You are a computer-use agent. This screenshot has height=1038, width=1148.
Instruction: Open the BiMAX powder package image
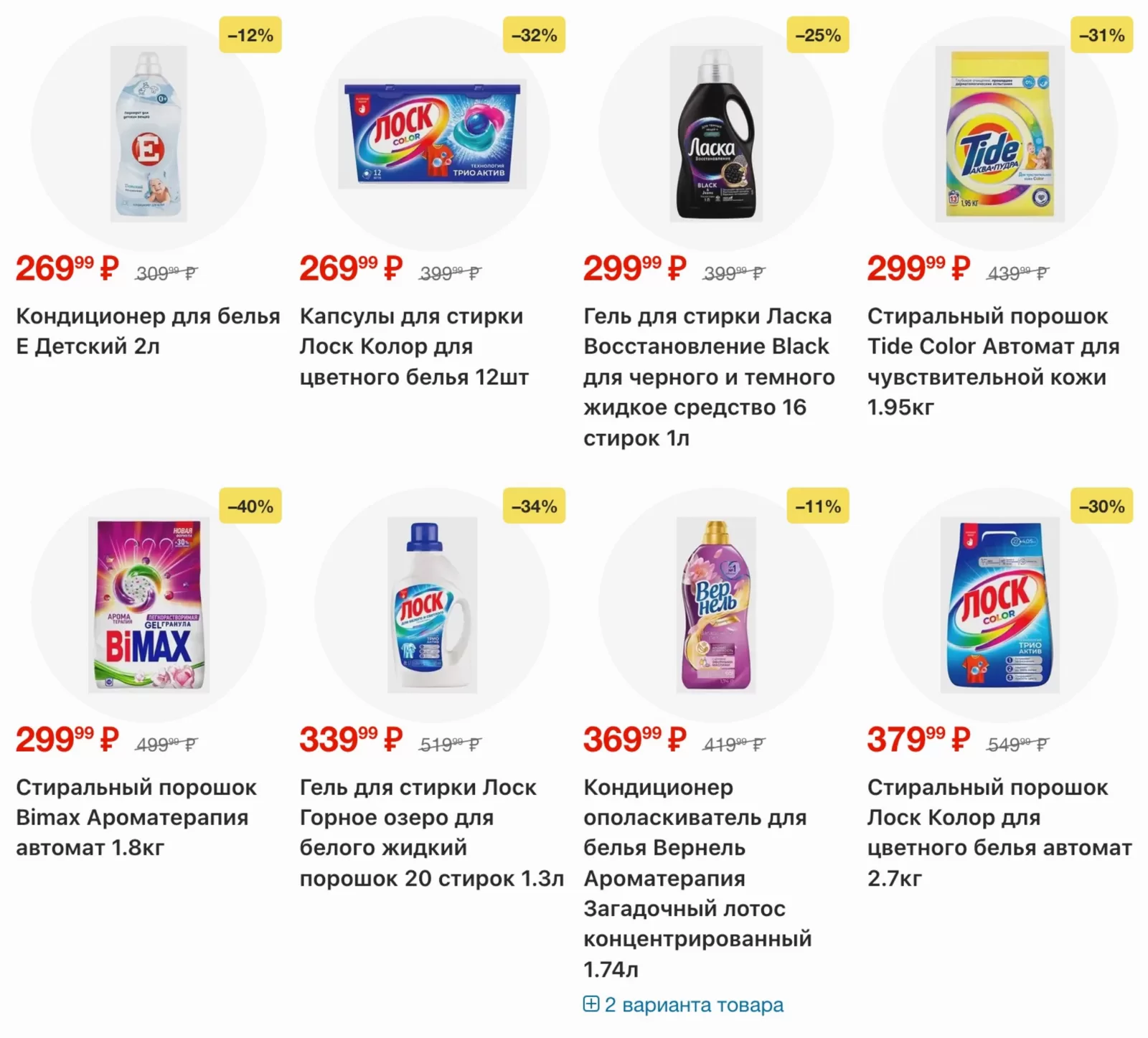click(149, 605)
